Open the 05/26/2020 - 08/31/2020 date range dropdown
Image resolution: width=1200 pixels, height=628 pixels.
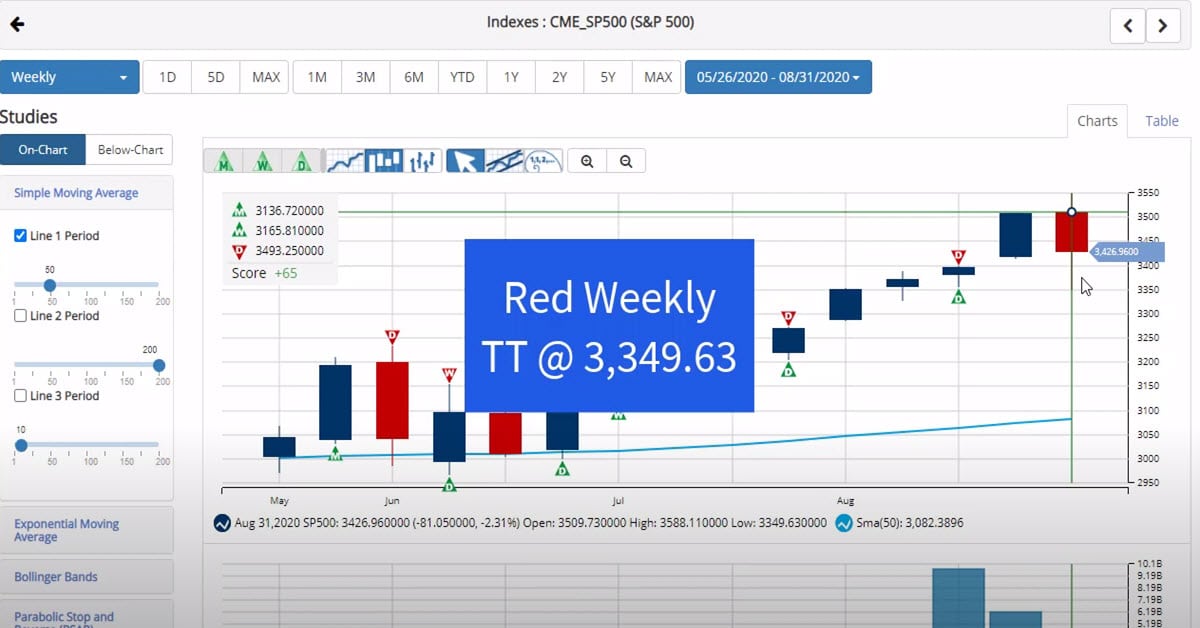[x=778, y=77]
